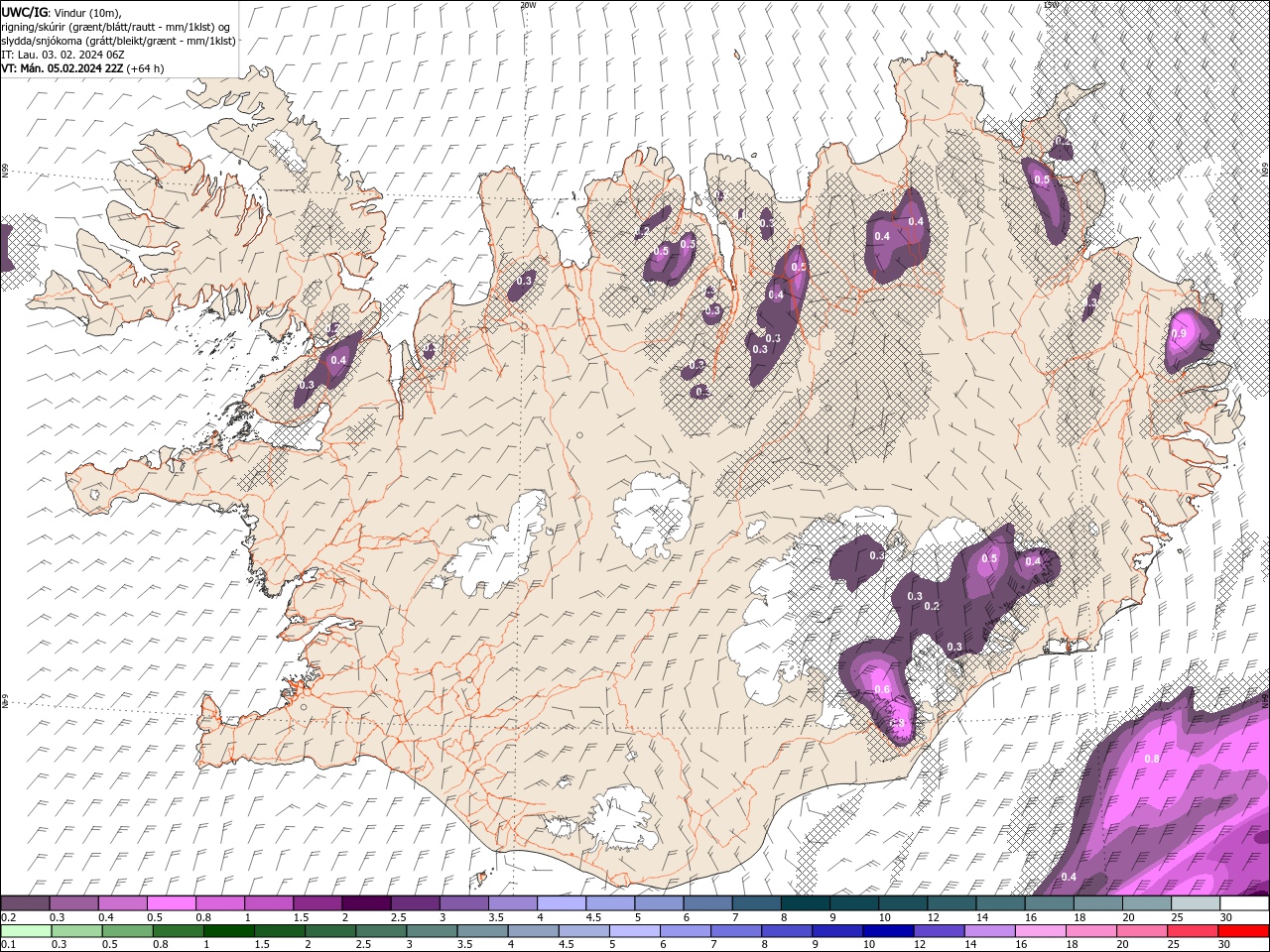
Task: Click the '0.2' label on the upper snow scale
Action: (9, 917)
